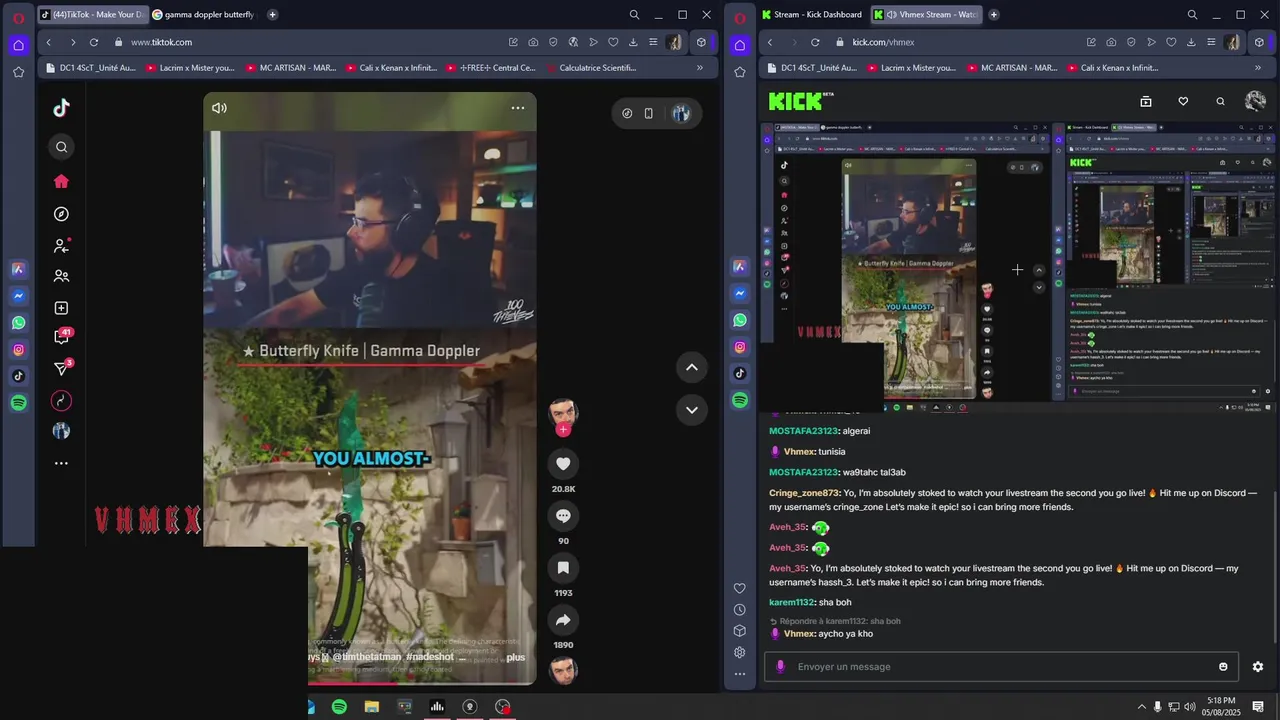Expand hidden bookmarks chevron in TikTok window
The height and width of the screenshot is (720, 1280).
tap(699, 68)
